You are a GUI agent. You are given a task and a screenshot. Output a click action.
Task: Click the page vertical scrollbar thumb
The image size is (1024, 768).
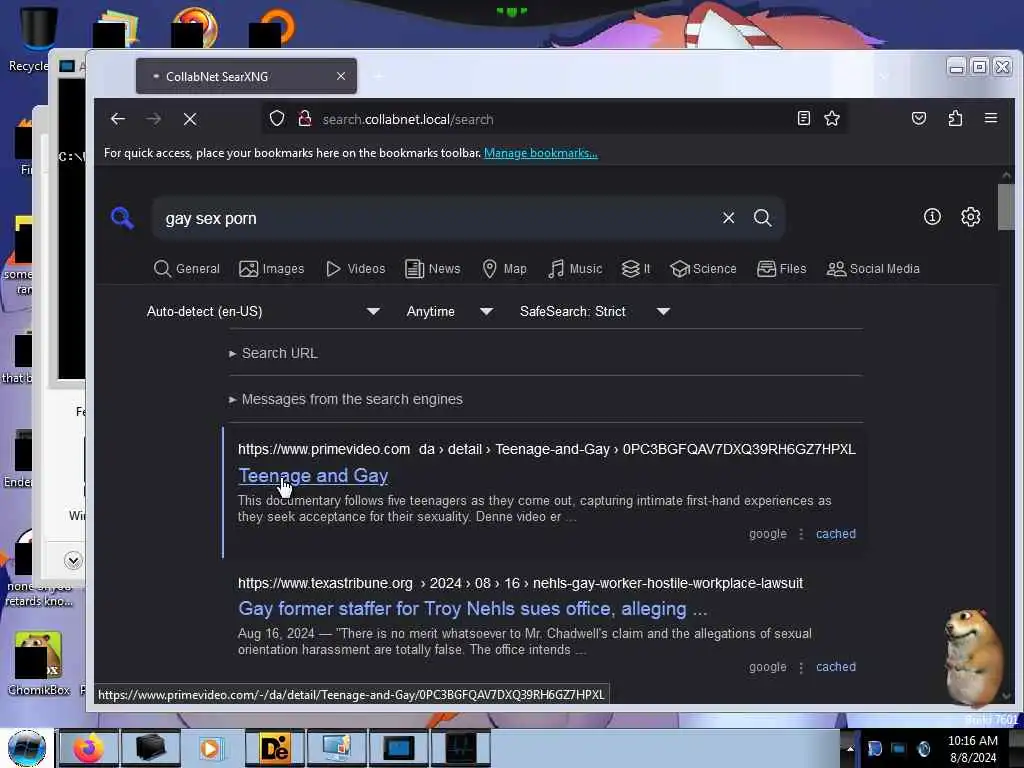click(x=1006, y=208)
